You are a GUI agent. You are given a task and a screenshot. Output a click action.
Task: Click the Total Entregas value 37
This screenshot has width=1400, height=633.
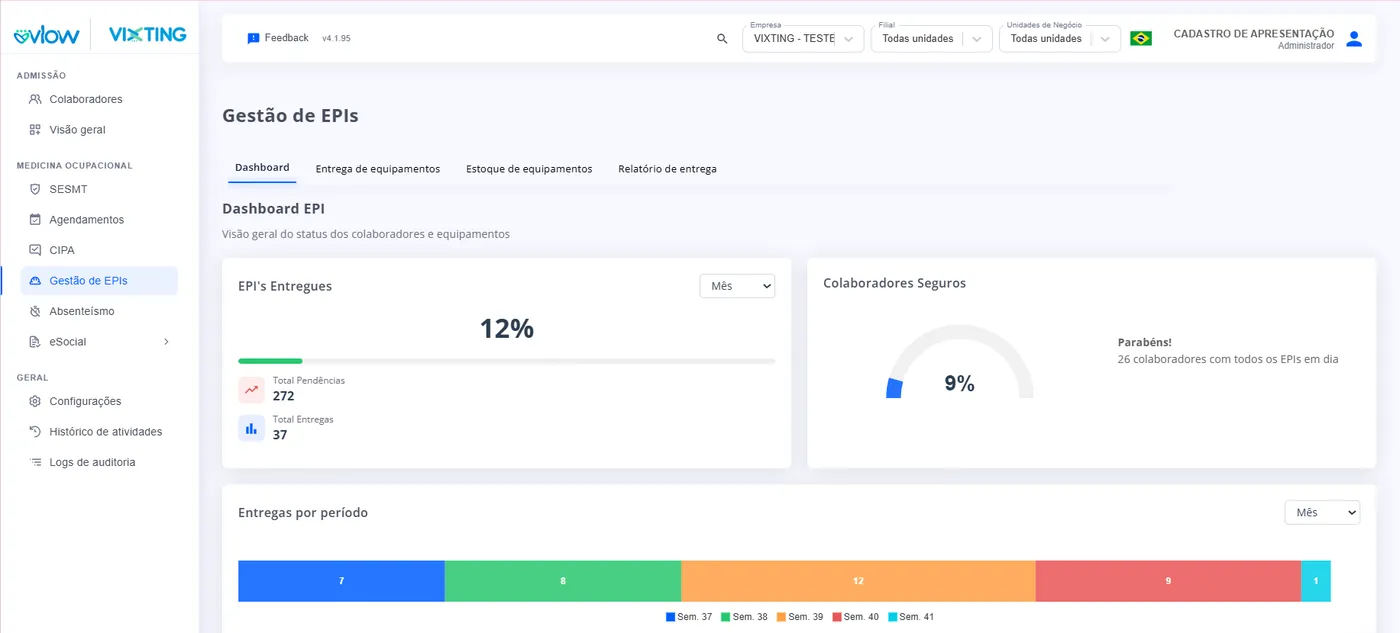280,435
